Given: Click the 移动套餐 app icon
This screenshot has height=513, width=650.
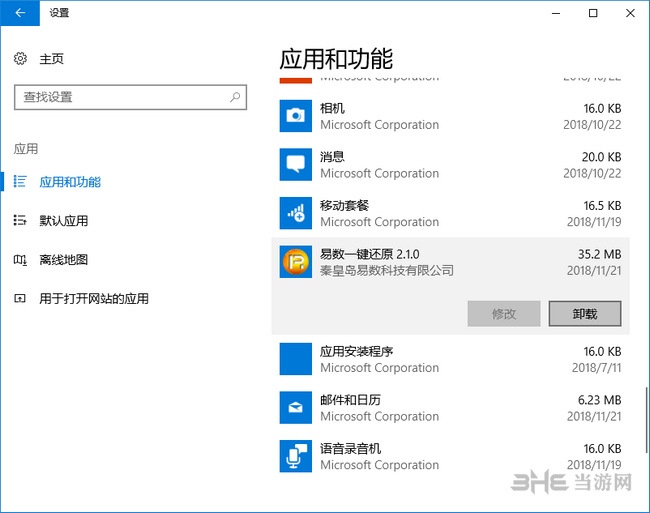Looking at the screenshot, I should coord(296,213).
